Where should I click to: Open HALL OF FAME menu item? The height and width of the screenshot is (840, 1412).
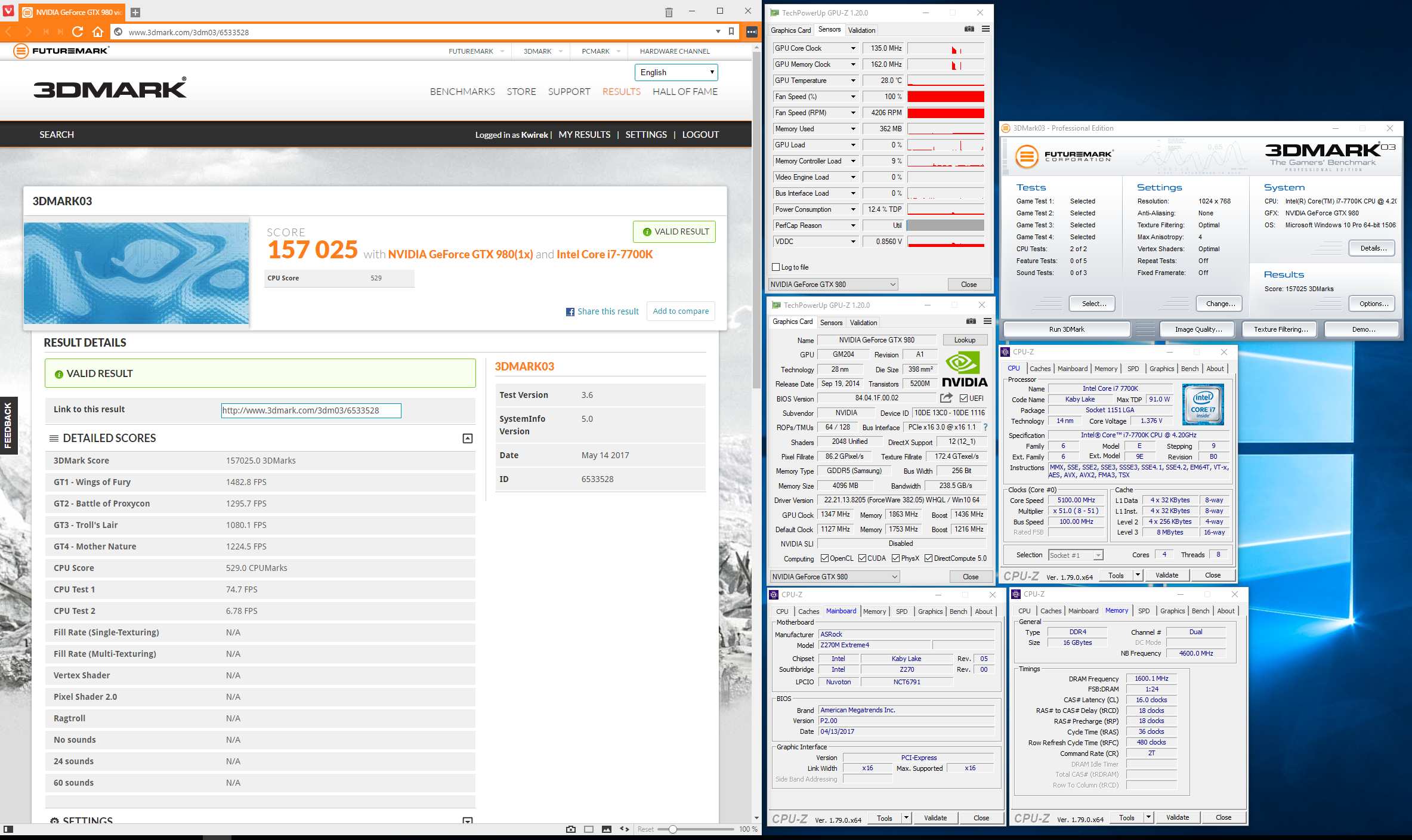[685, 91]
